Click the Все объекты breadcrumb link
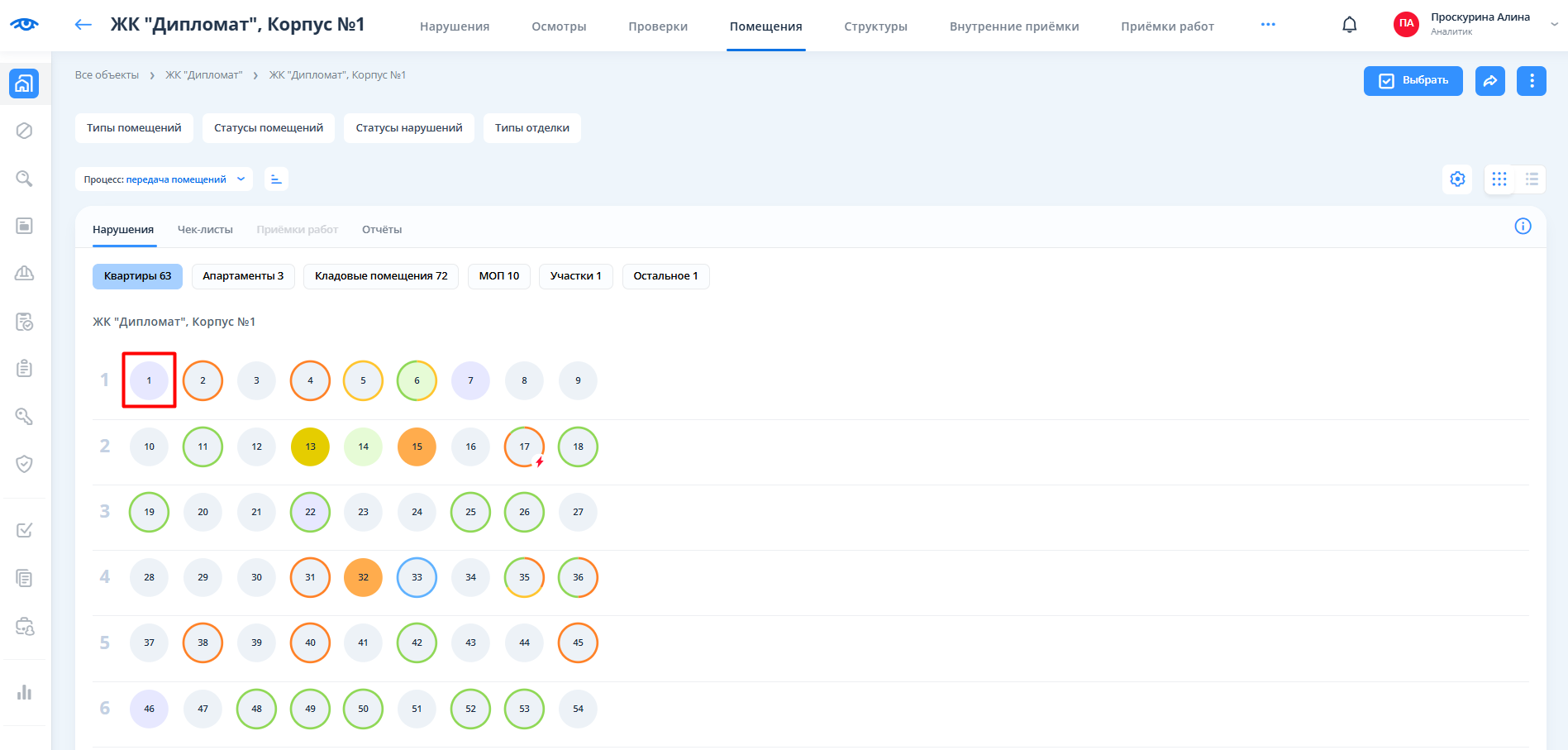The image size is (1568, 750). 107,75
